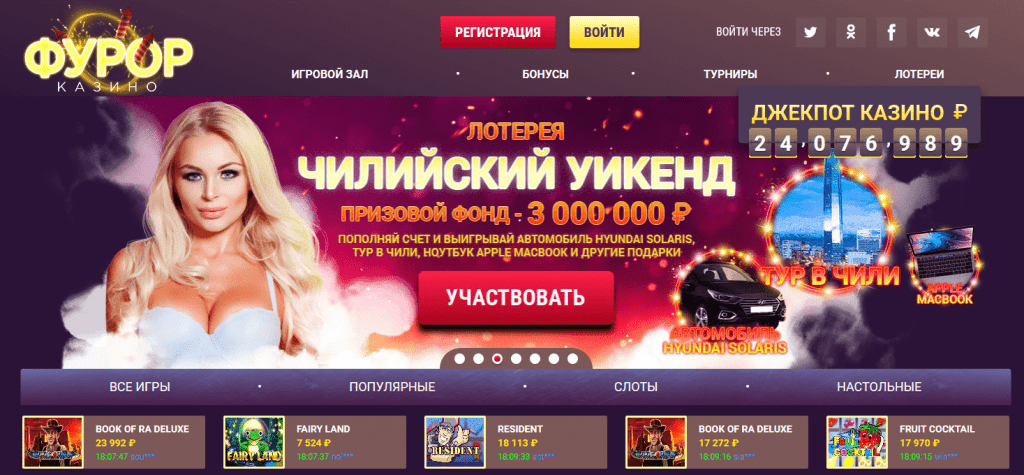The width and height of the screenshot is (1024, 475).
Task: Select the active red slide dot
Action: (498, 359)
